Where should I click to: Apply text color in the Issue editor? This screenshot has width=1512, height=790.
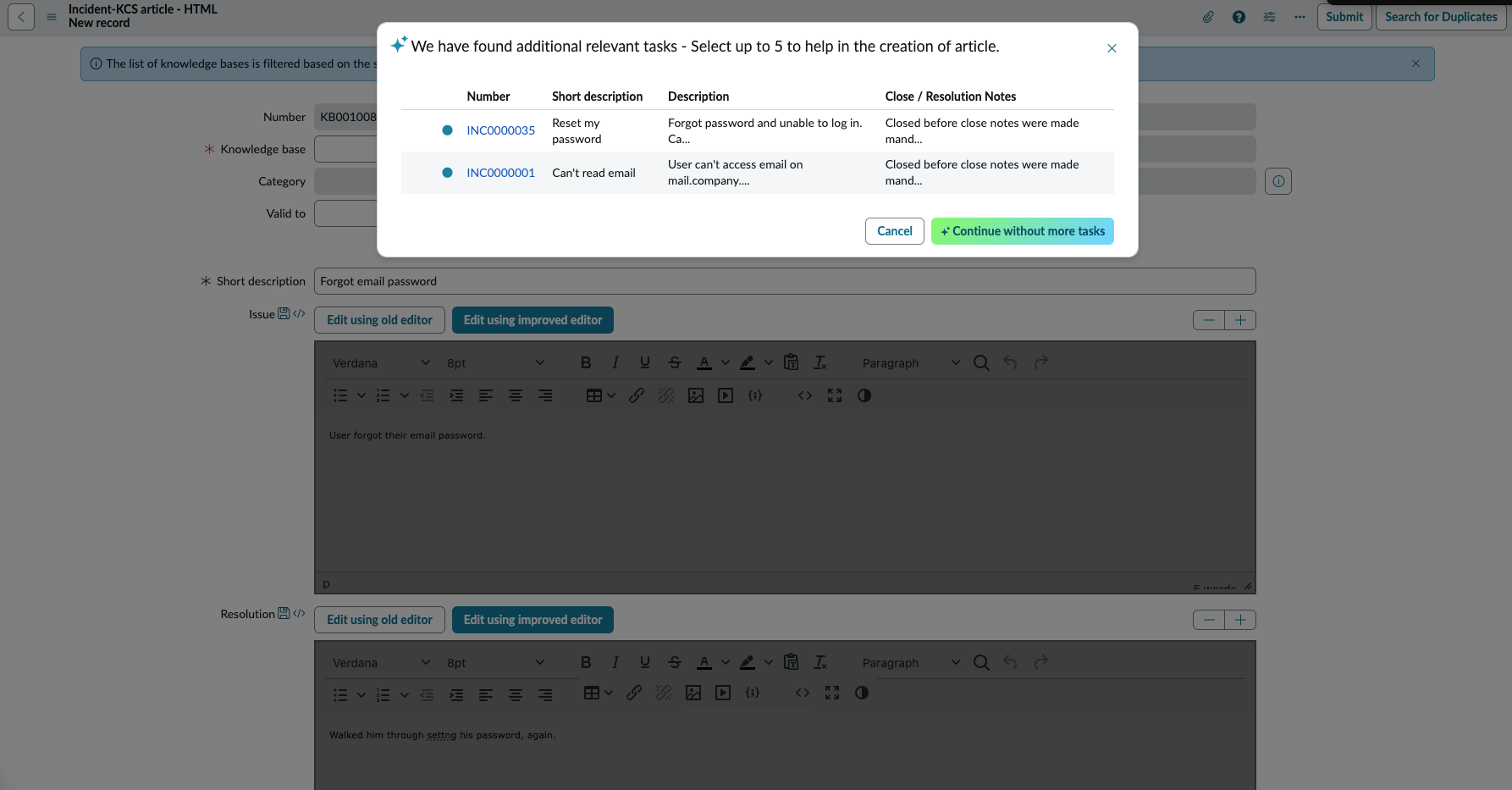[x=704, y=362]
